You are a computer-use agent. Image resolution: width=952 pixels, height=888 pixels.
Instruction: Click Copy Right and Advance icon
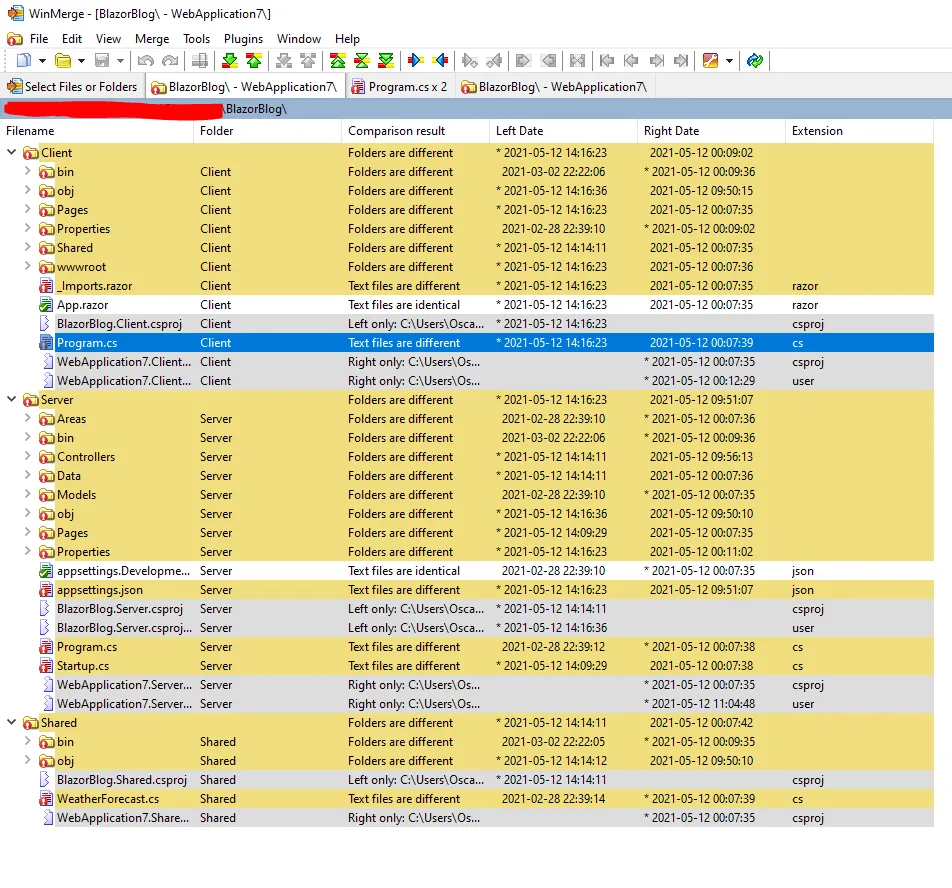point(469,60)
